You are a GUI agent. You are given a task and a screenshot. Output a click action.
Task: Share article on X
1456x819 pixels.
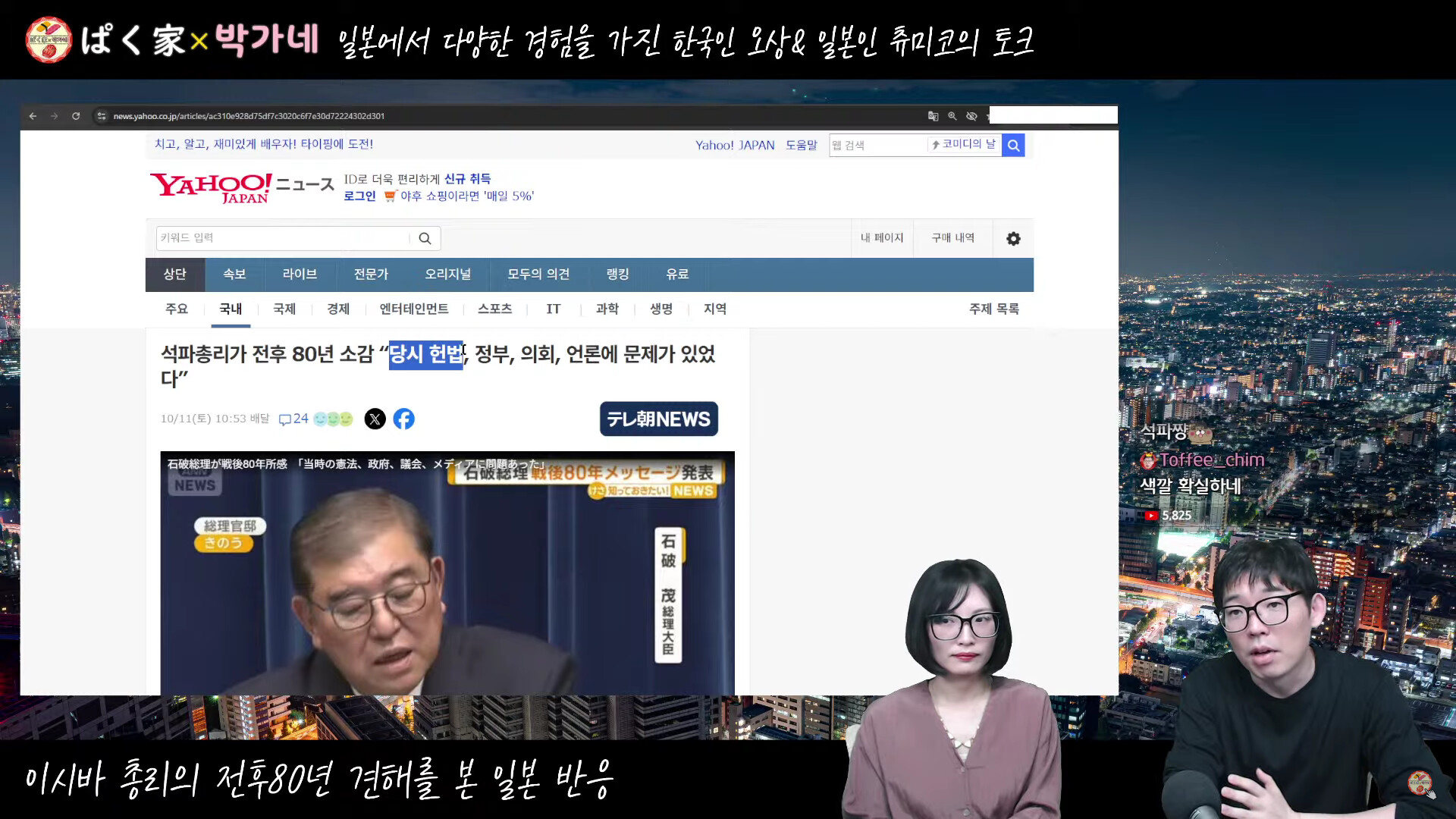click(375, 419)
